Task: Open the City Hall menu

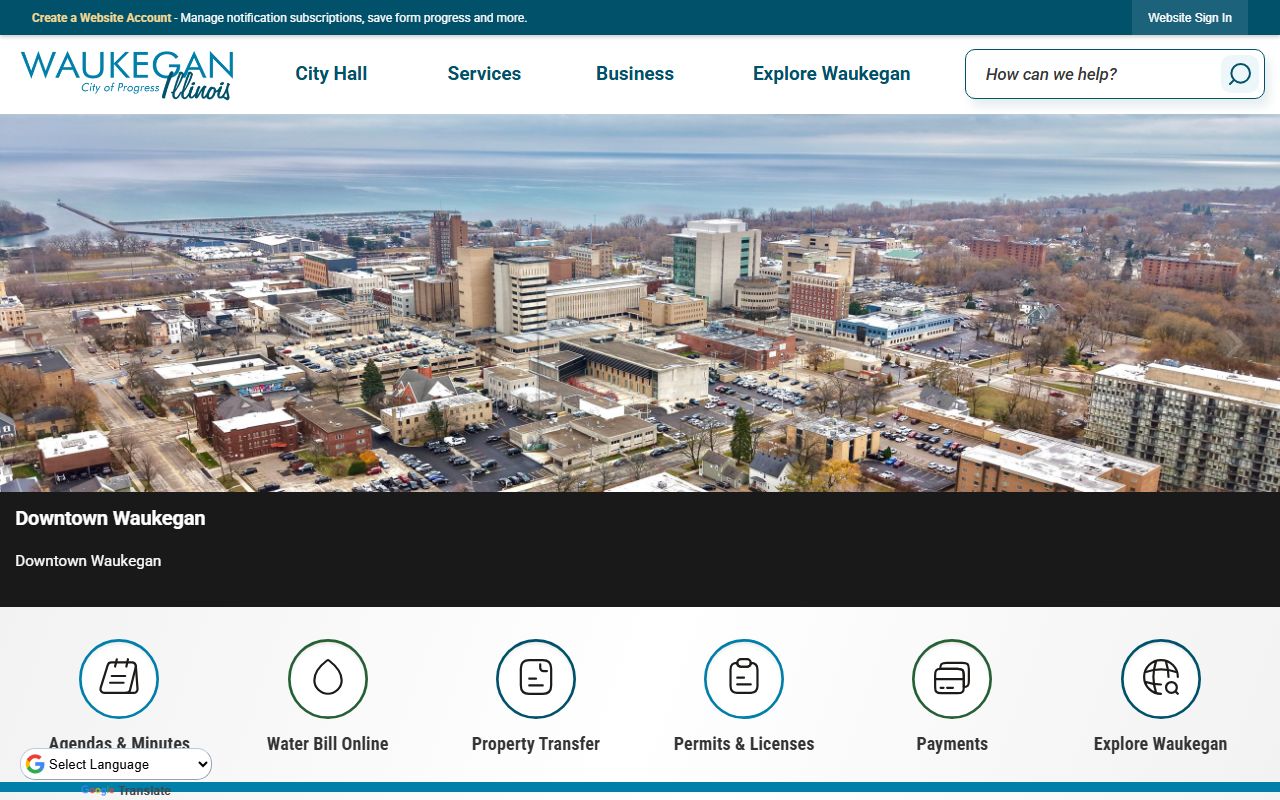Action: 331,74
